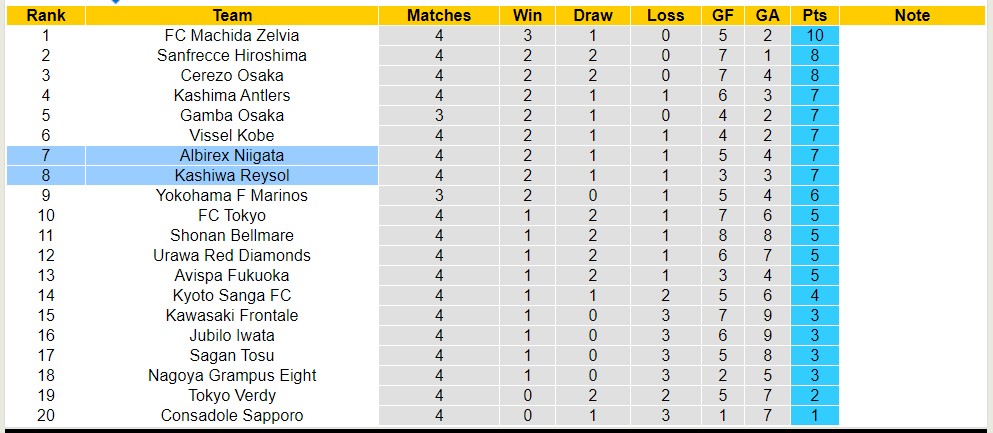Click the Draw column header
This screenshot has width=993, height=433.
[x=593, y=15]
